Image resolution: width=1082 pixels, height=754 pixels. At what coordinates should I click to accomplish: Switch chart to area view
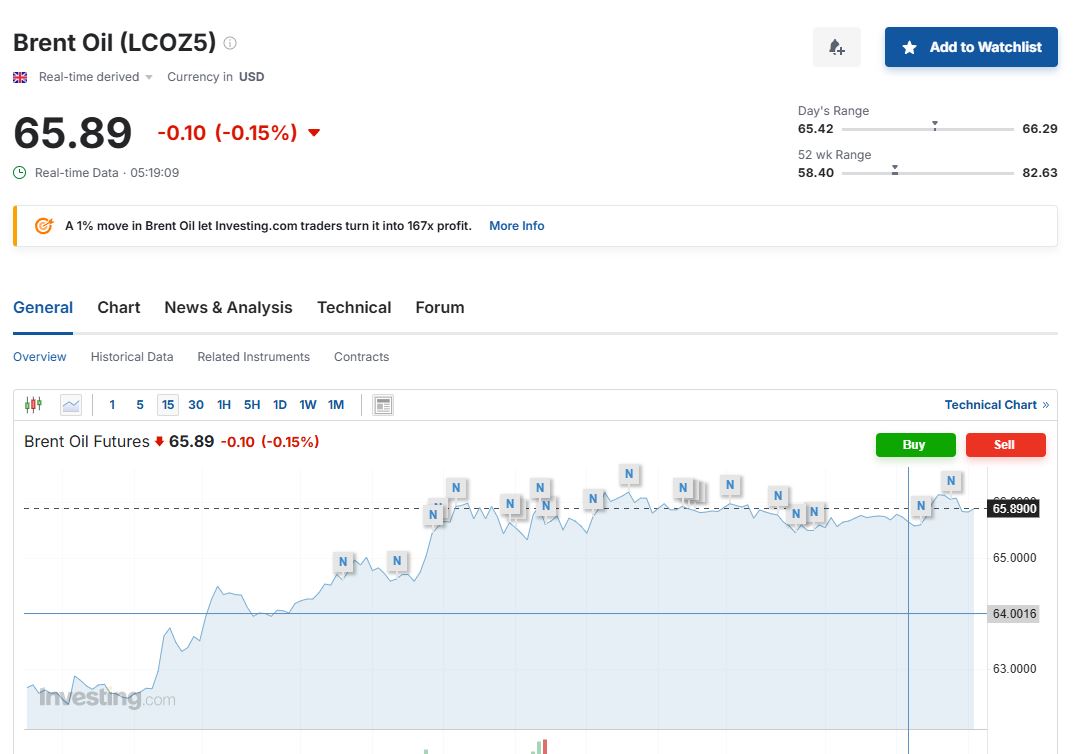[x=70, y=405]
